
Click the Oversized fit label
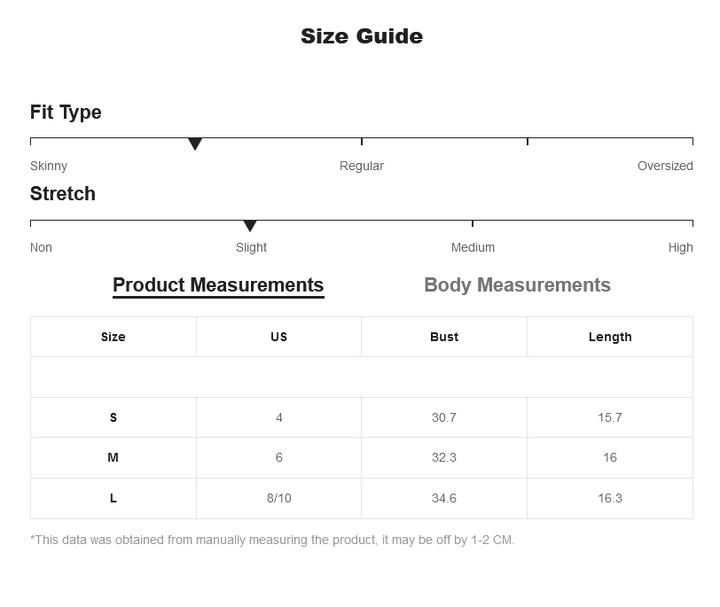click(665, 166)
